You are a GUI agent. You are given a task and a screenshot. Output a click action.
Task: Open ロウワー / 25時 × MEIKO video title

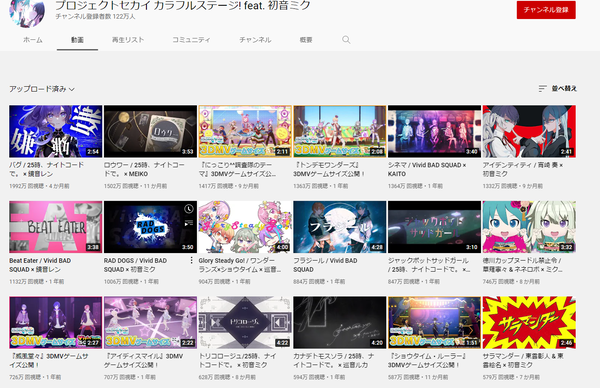(144, 170)
